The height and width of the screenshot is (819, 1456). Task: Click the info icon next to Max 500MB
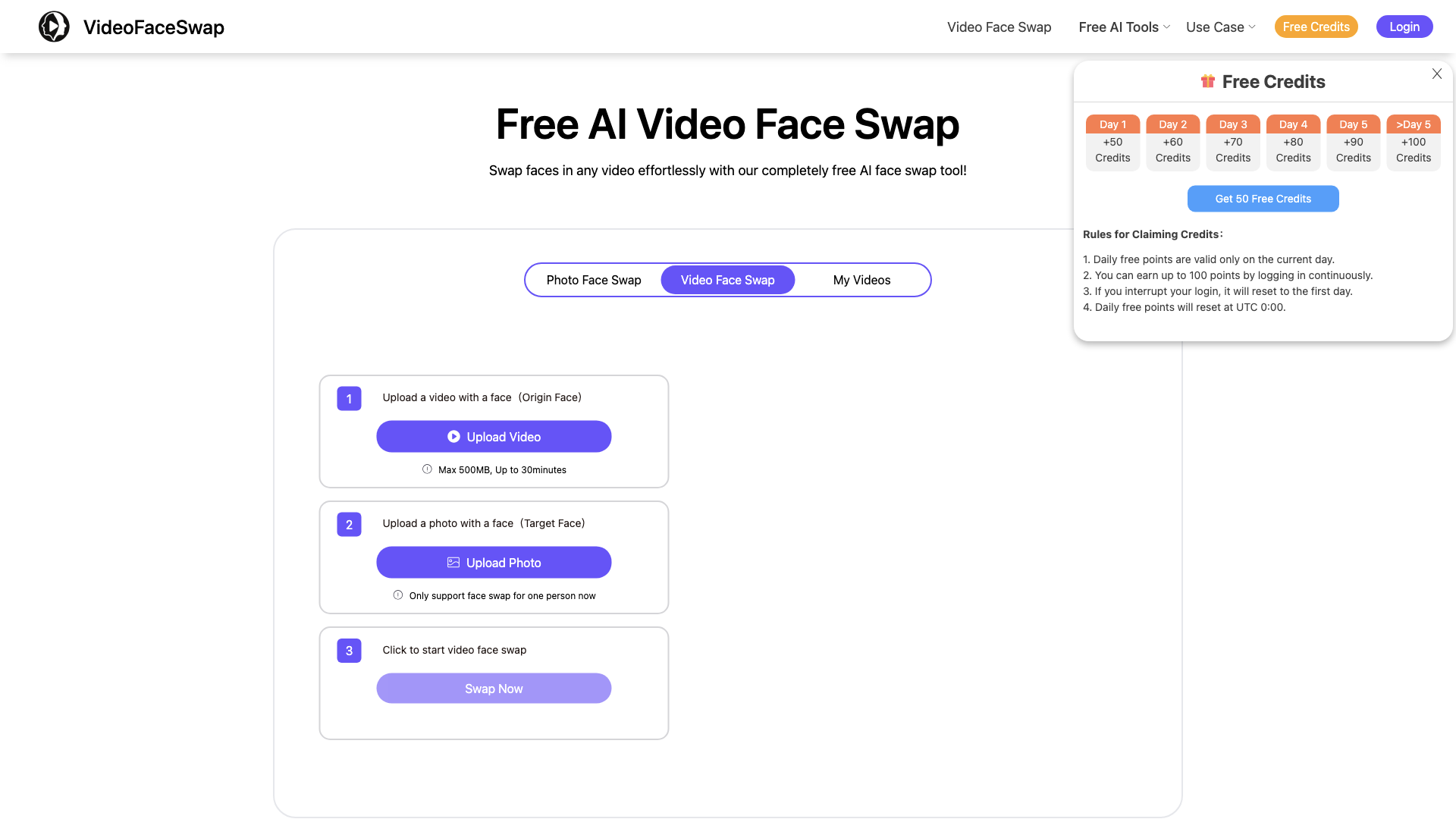tap(427, 469)
